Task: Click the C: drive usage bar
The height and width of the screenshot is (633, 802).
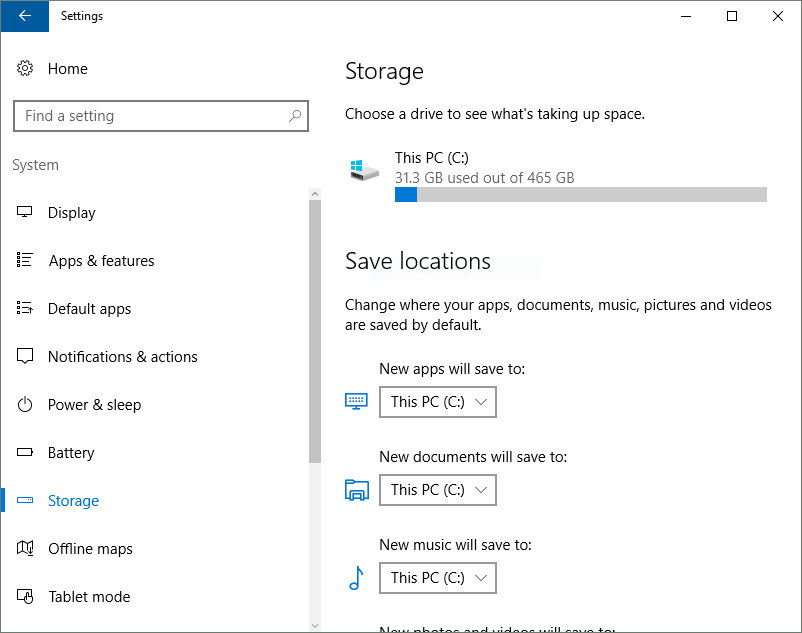Action: click(581, 195)
